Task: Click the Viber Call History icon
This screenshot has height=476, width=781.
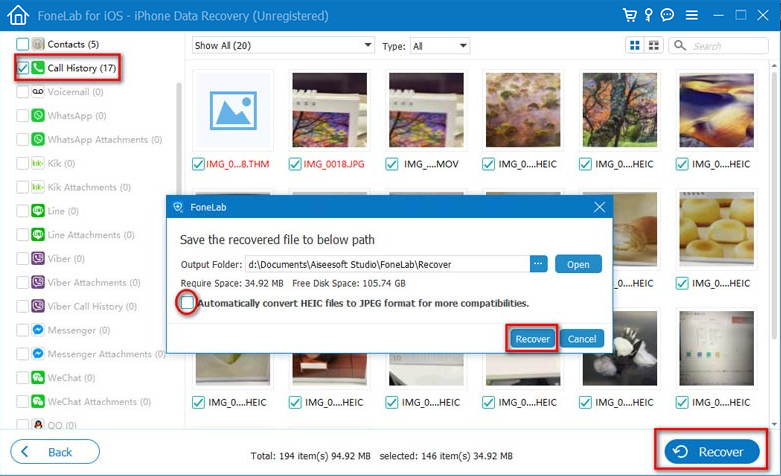Action: coord(38,306)
